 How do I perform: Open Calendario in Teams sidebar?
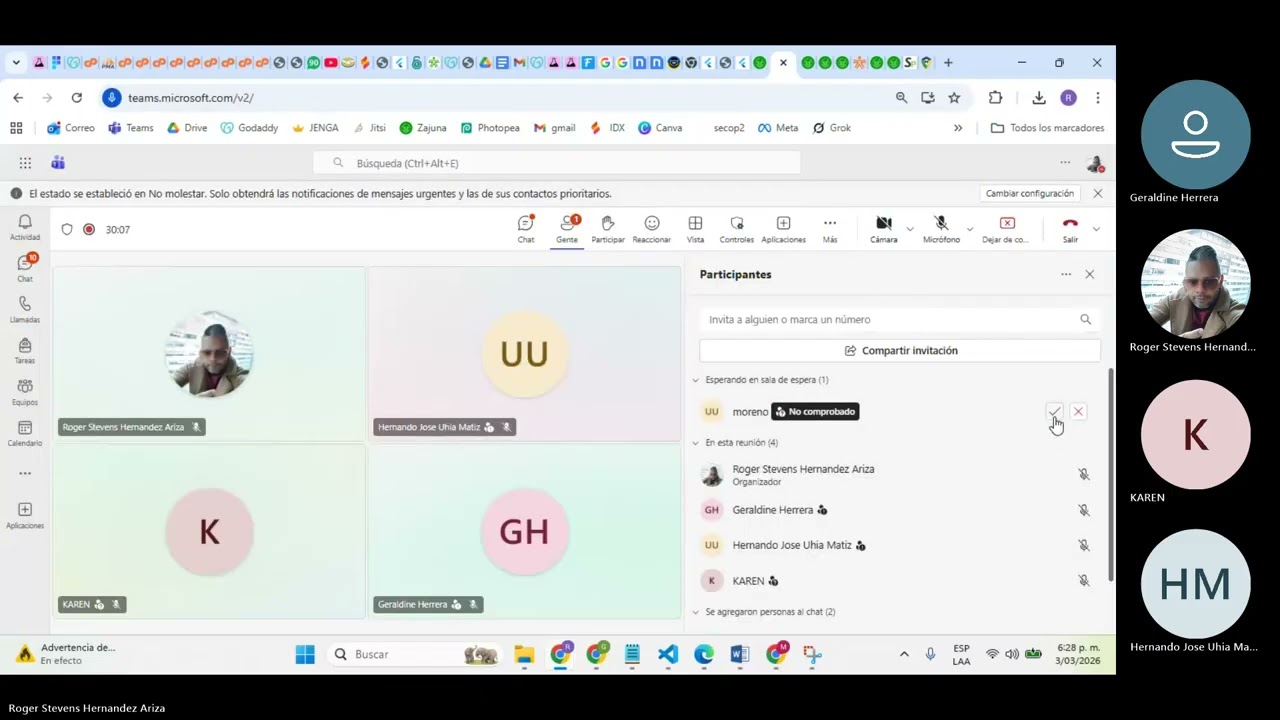[x=25, y=432]
